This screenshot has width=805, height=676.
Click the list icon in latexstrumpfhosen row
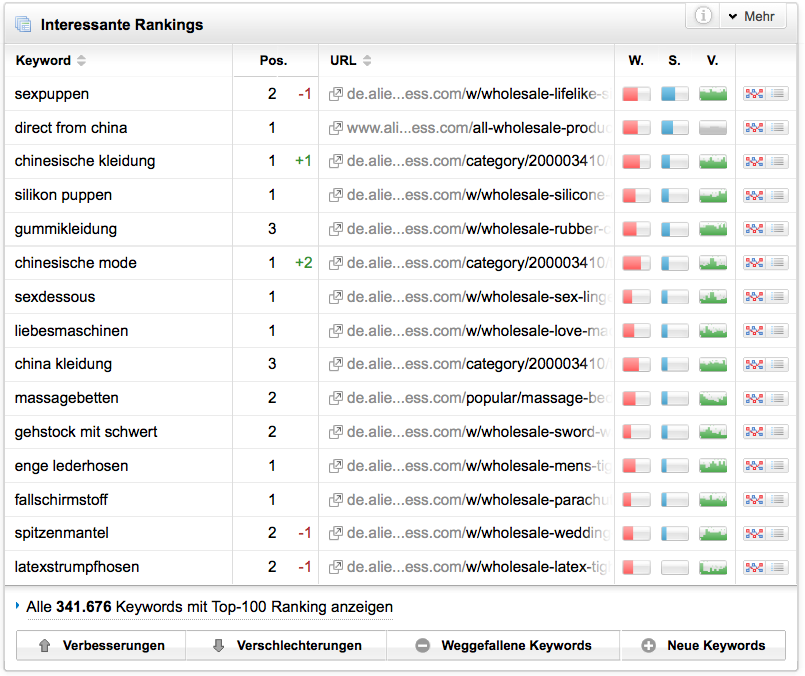click(777, 568)
